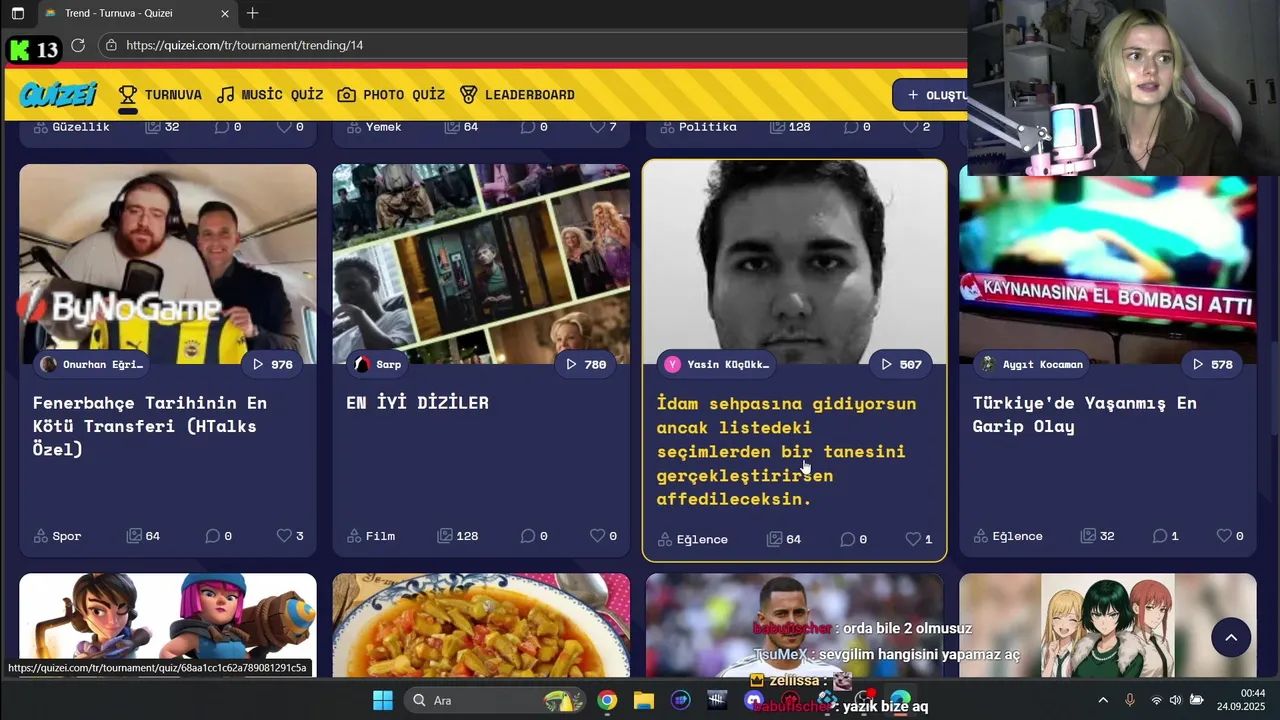This screenshot has width=1280, height=720.
Task: Click the 32 items count on Türkiye'de Yaşanmış card
Action: (1097, 536)
